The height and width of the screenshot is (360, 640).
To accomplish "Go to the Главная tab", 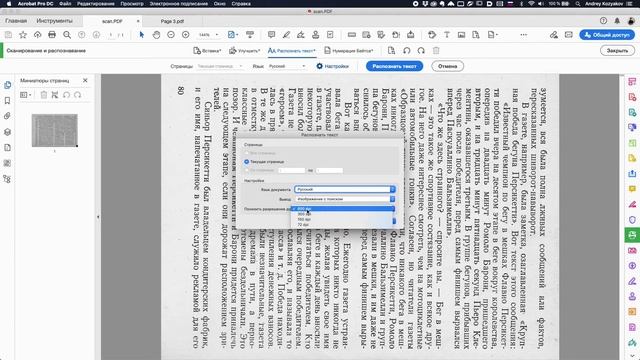I will 16,21.
